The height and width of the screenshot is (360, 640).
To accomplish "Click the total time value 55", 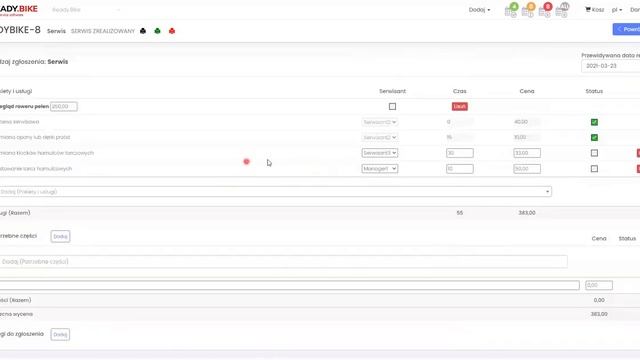I will [x=460, y=213].
